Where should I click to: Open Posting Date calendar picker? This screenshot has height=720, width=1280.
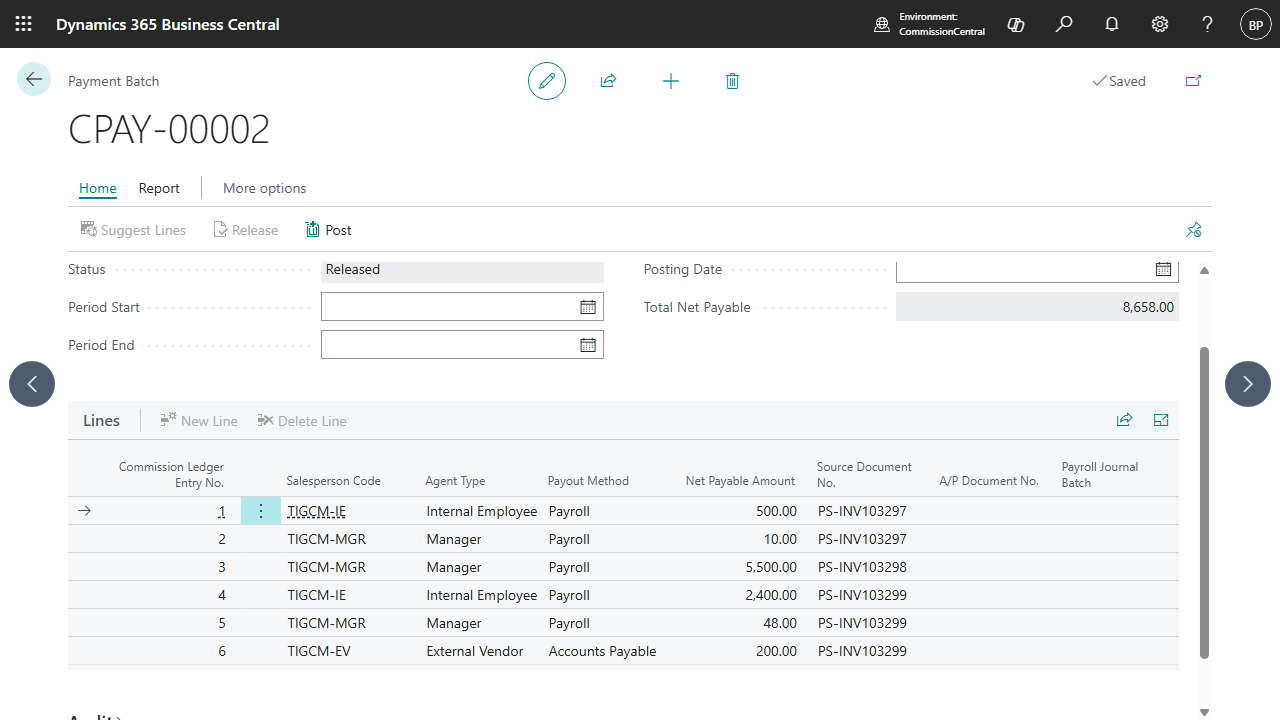(1163, 269)
